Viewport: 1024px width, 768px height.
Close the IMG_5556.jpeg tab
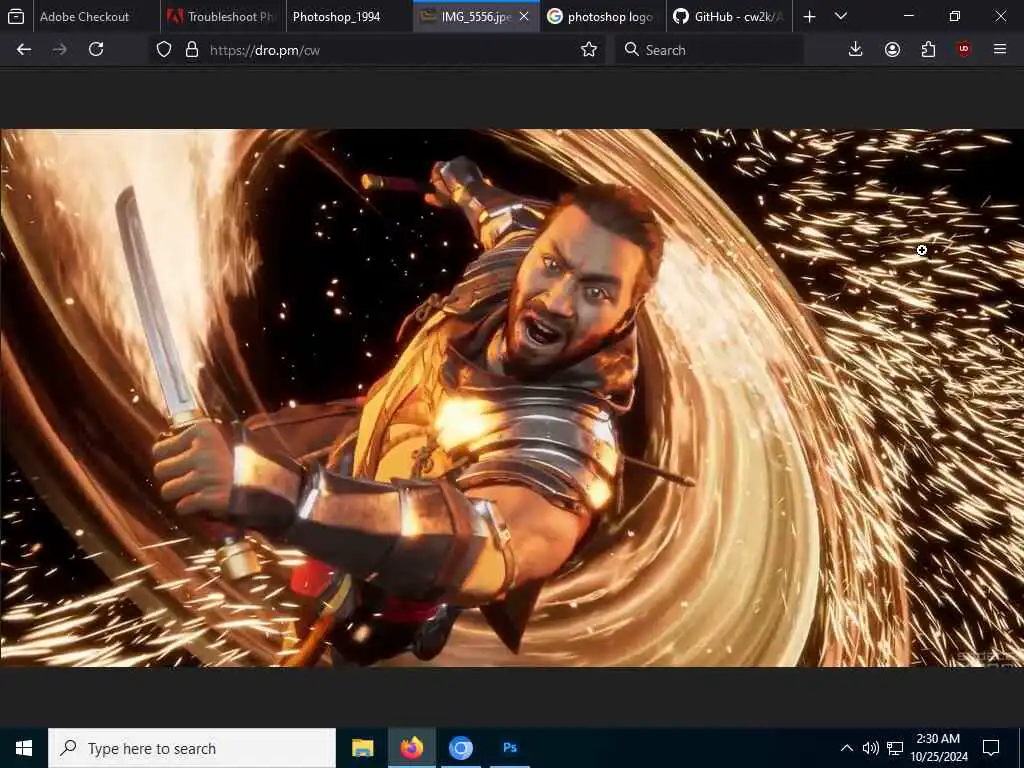click(x=524, y=16)
